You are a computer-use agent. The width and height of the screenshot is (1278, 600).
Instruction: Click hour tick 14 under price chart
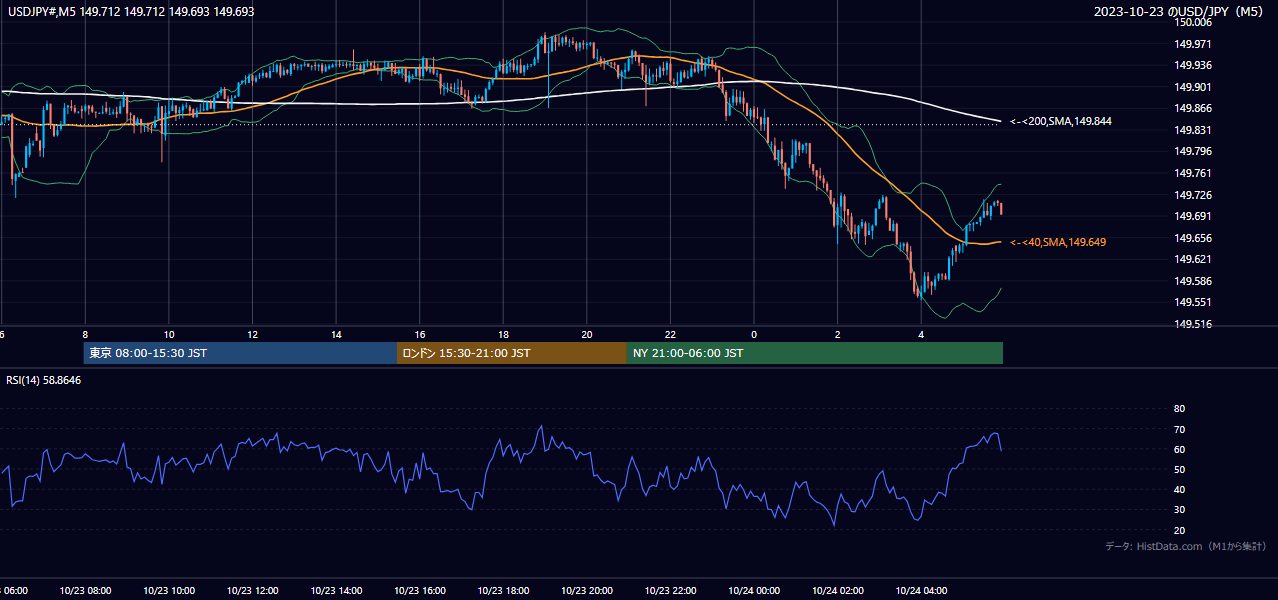coord(337,335)
